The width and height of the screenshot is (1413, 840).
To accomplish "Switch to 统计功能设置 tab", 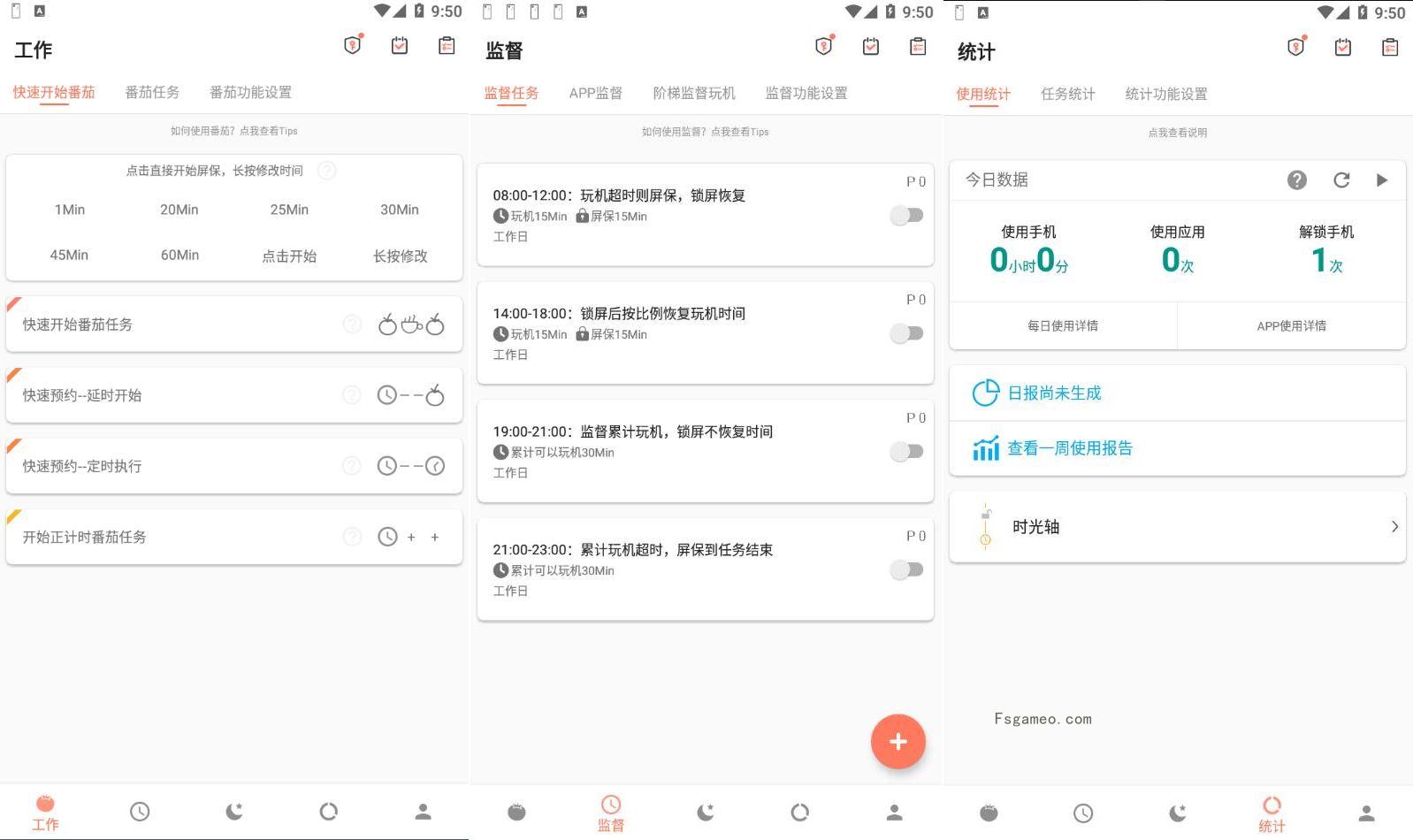I will pos(1166,94).
